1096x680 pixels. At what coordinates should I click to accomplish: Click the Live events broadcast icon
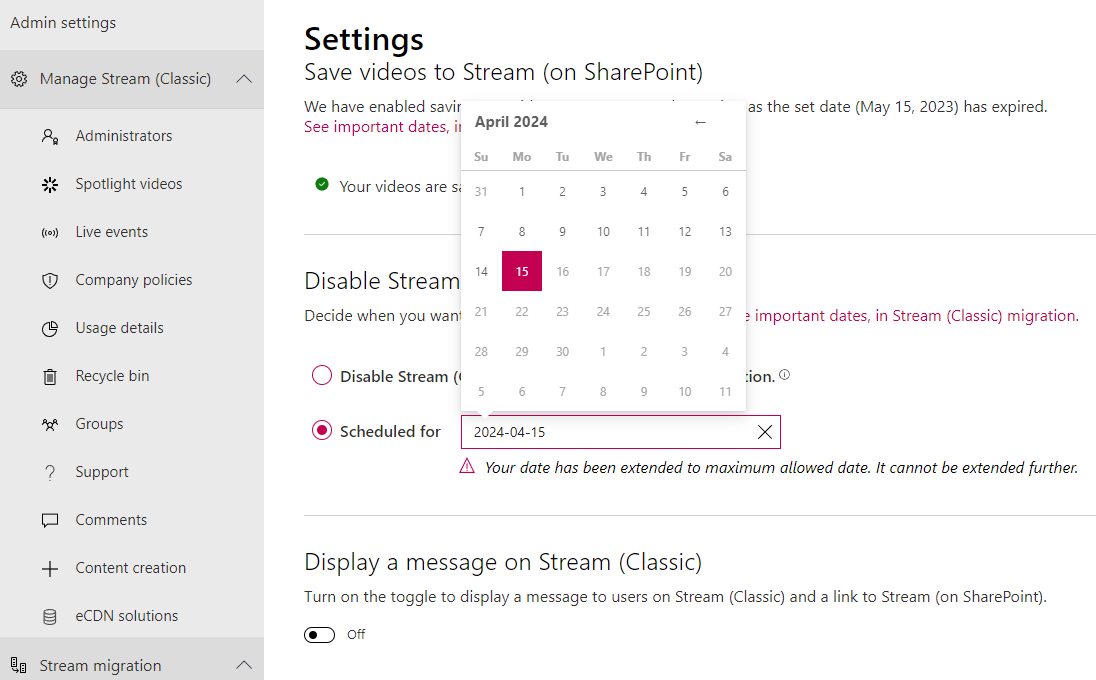pos(50,232)
